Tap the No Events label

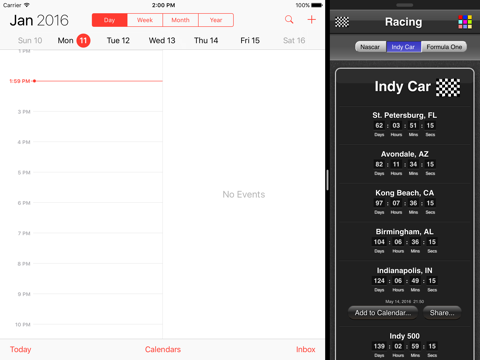click(x=244, y=194)
